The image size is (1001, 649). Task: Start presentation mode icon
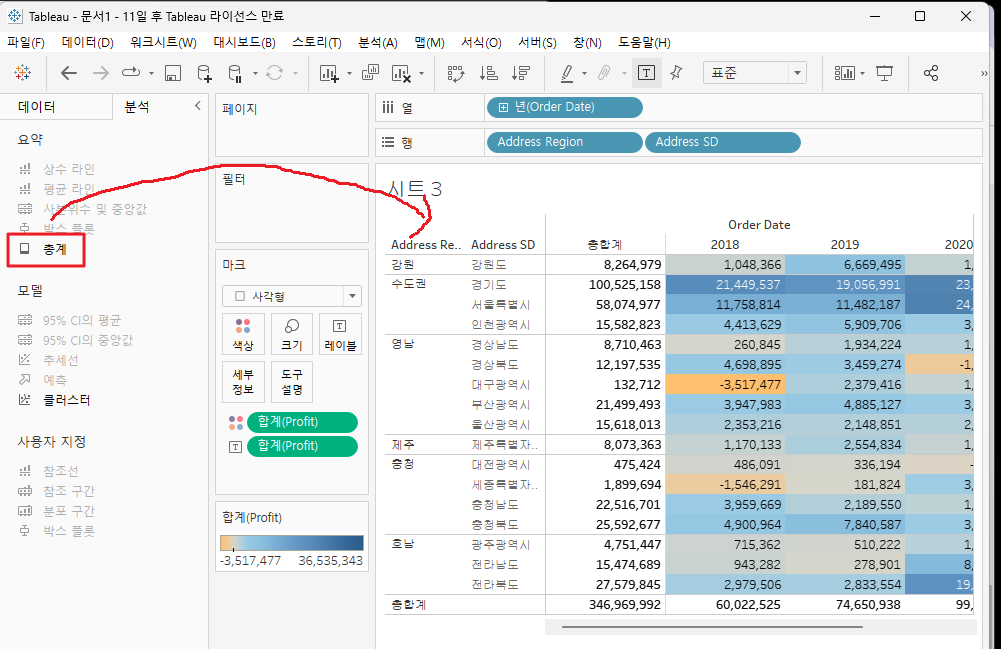click(x=884, y=73)
